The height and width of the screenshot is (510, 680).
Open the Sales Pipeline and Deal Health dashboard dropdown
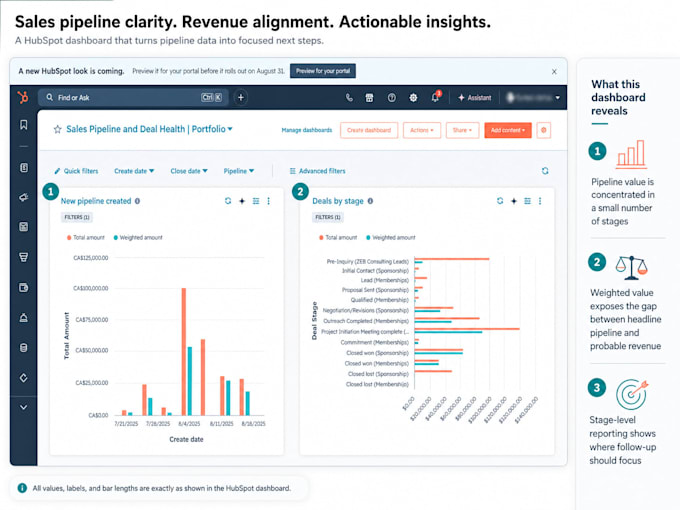coord(149,129)
